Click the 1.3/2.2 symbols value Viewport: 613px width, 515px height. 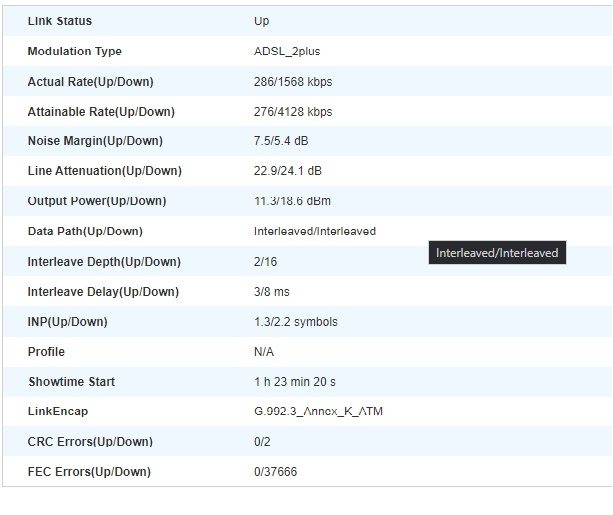click(x=296, y=322)
